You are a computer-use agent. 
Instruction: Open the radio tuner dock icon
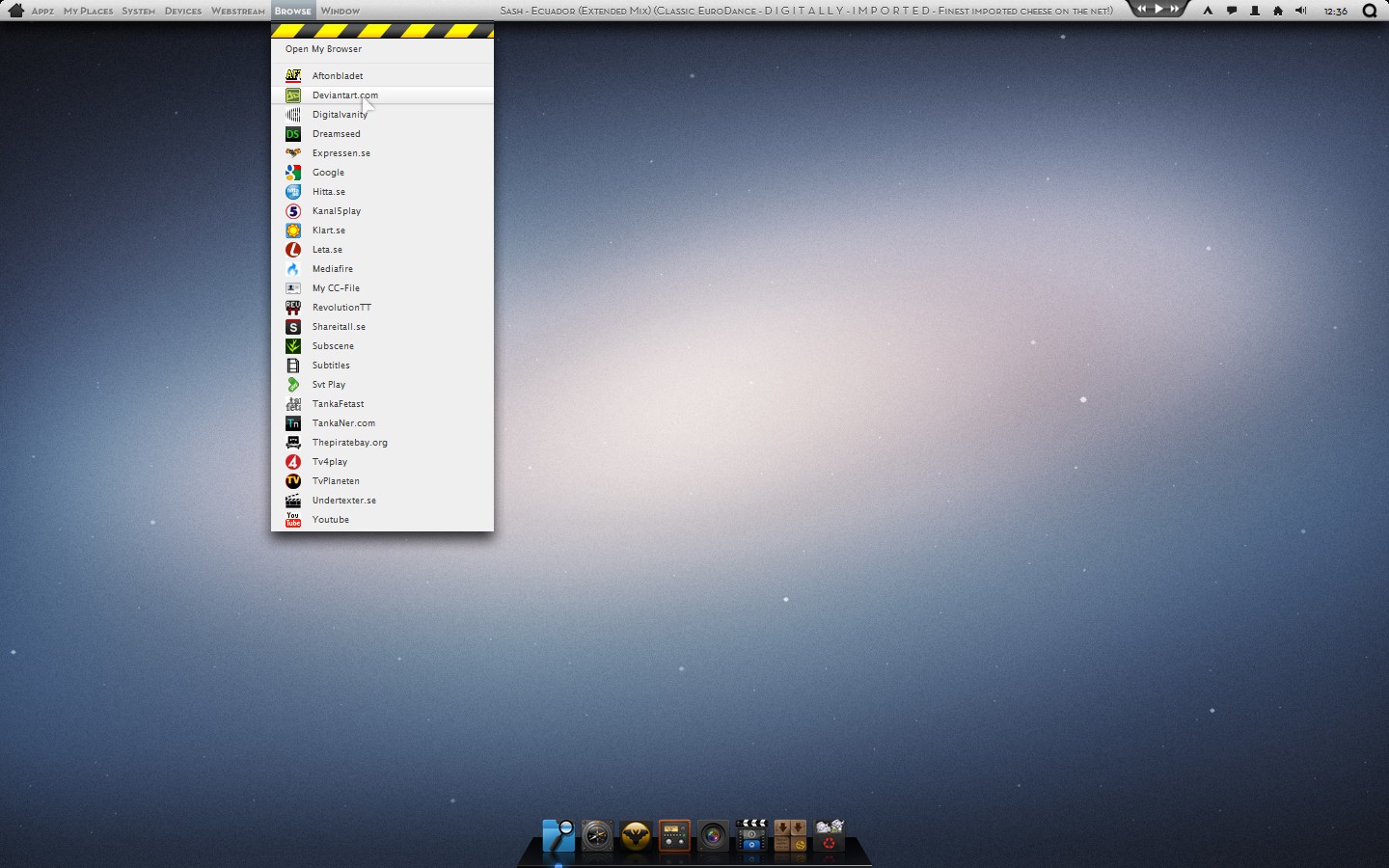tap(674, 835)
